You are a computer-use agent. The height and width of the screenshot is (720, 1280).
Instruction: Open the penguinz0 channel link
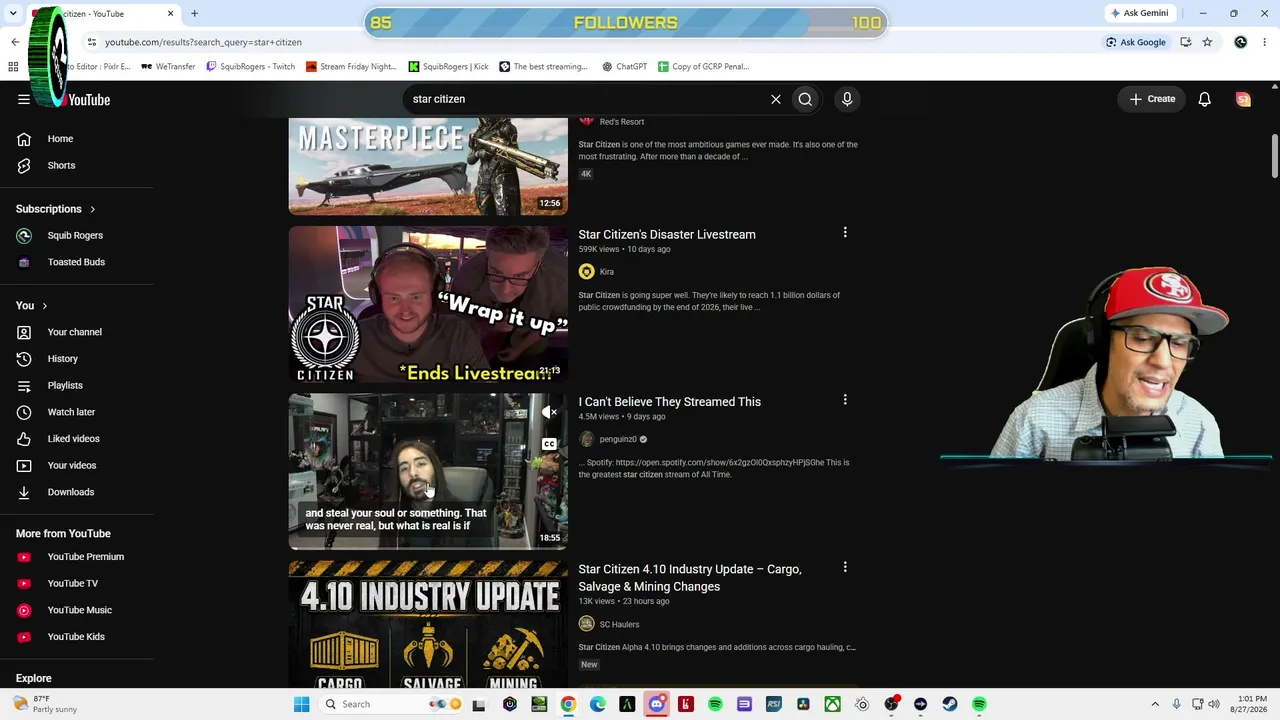pyautogui.click(x=618, y=439)
